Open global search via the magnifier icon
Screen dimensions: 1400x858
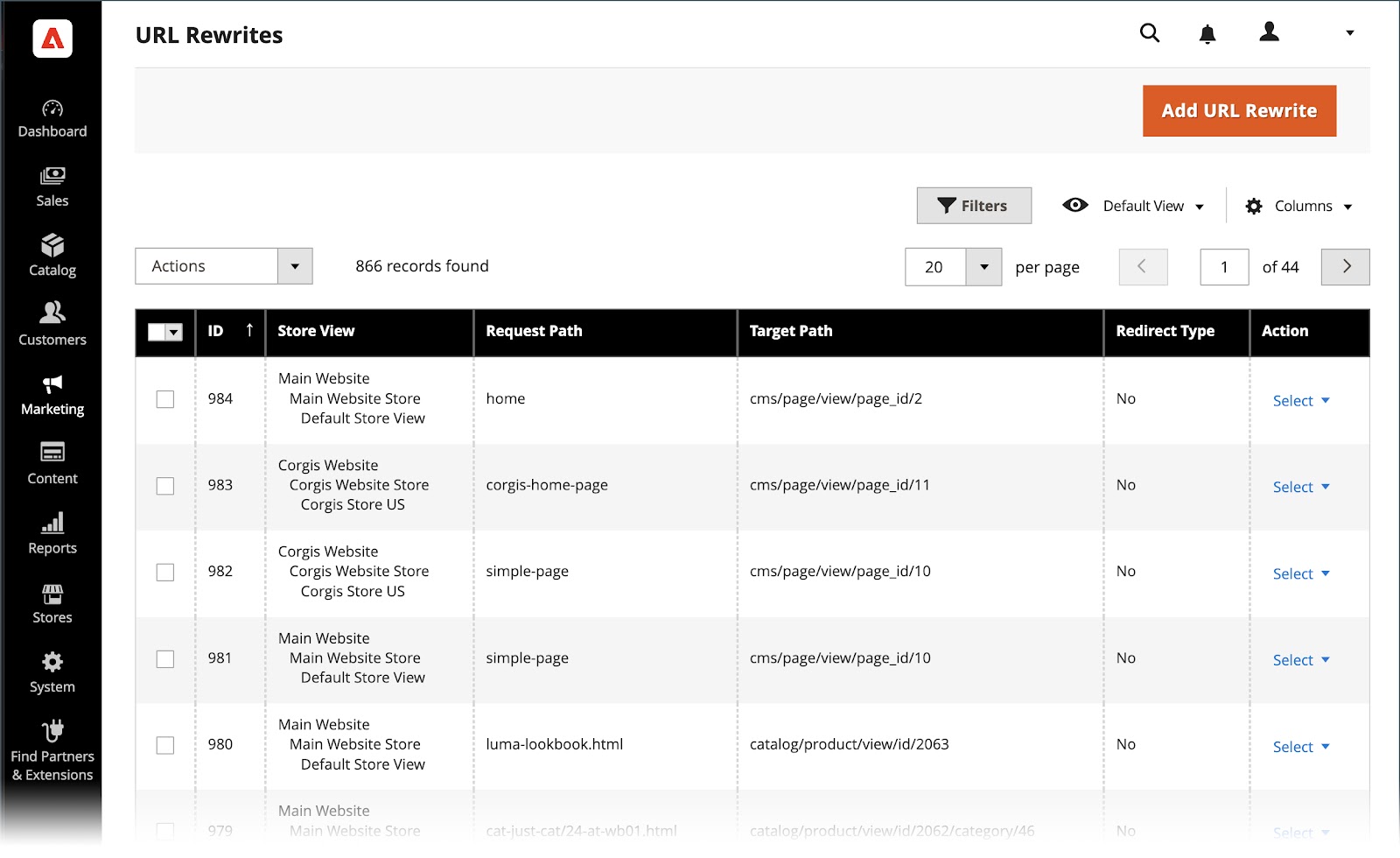[x=1149, y=33]
